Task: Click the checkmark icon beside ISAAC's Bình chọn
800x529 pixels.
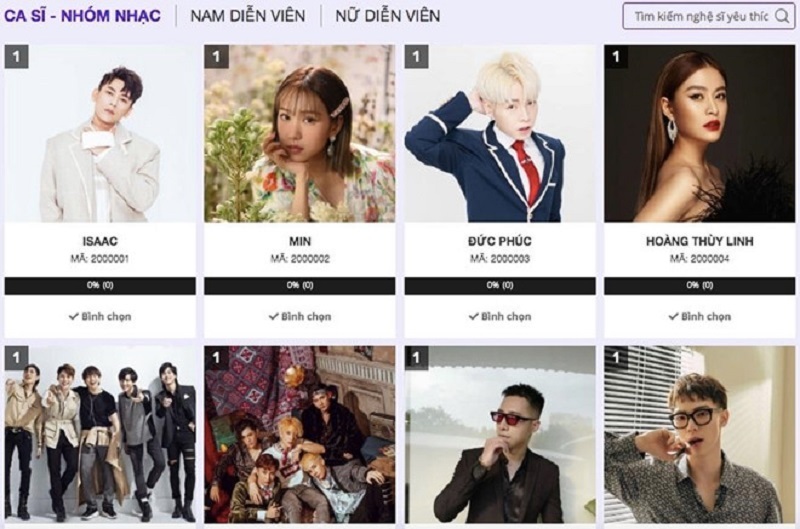Action: (x=74, y=316)
